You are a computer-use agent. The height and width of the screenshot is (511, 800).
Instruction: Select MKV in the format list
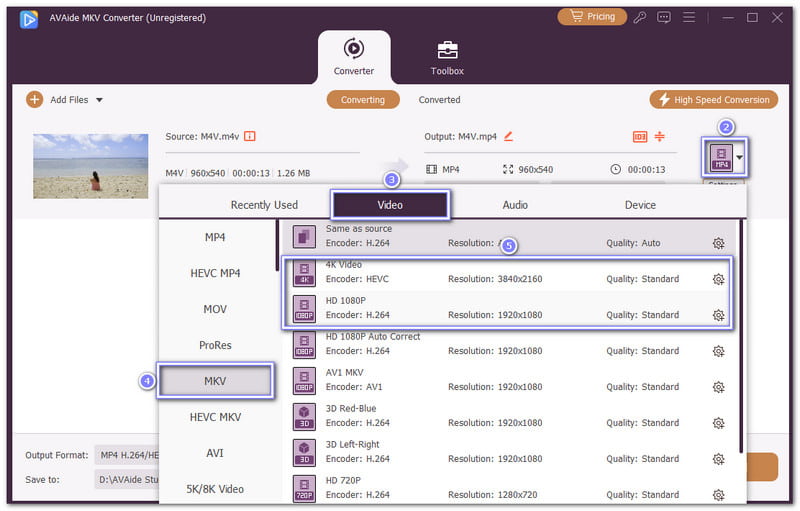coord(215,381)
